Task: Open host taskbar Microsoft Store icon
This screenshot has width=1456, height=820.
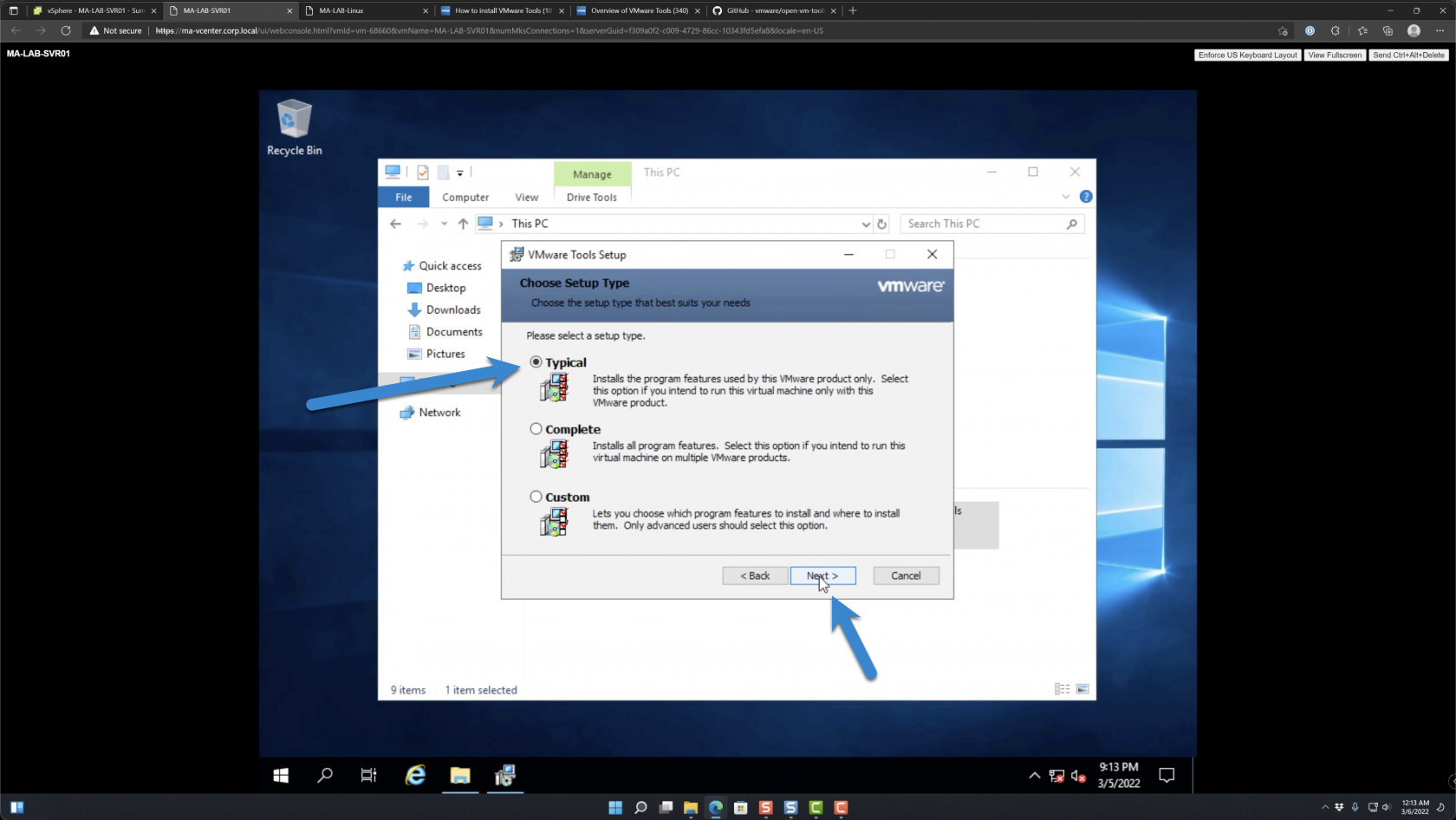Action: pyautogui.click(x=740, y=808)
